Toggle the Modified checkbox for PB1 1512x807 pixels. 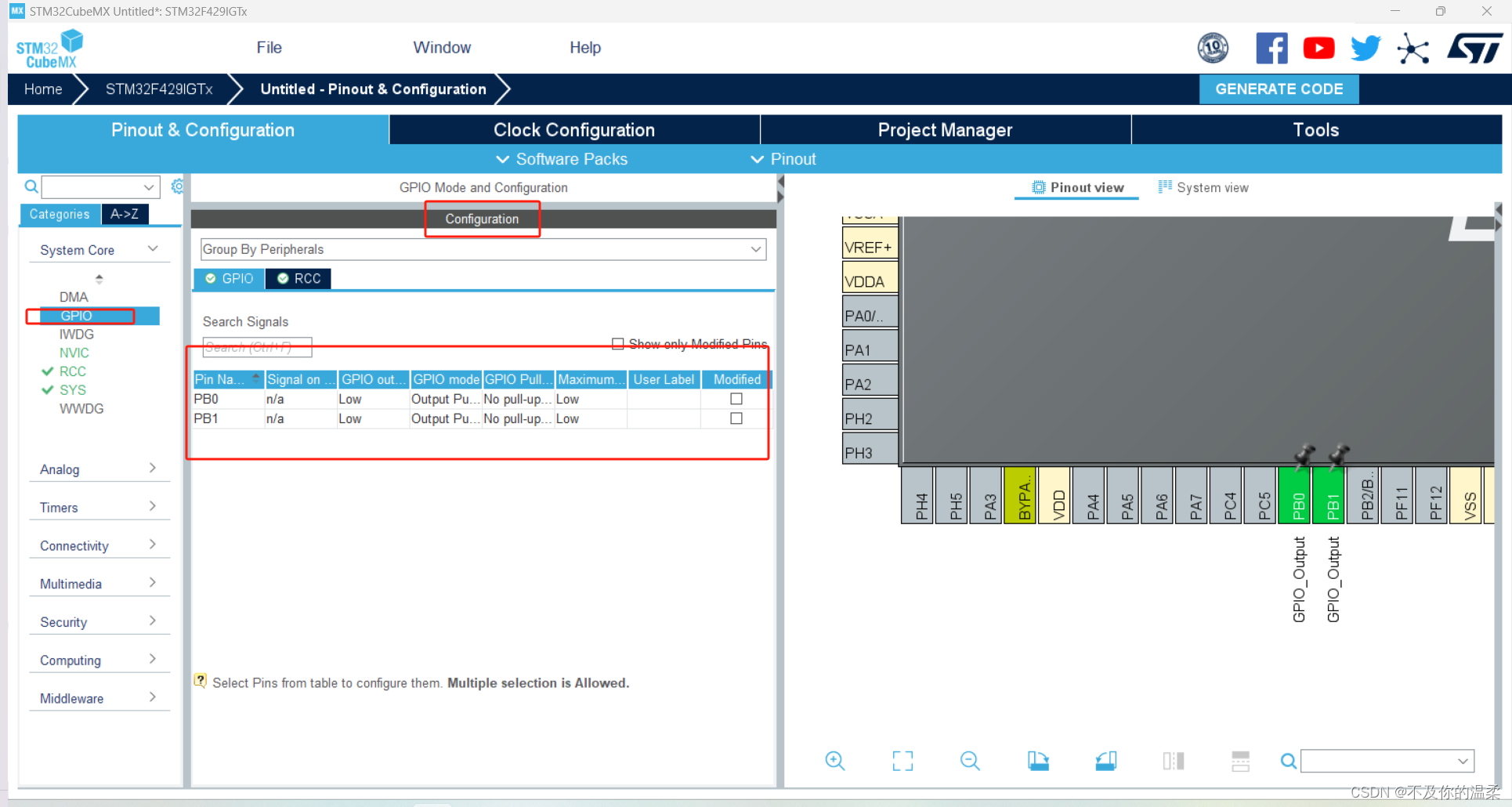coord(736,418)
